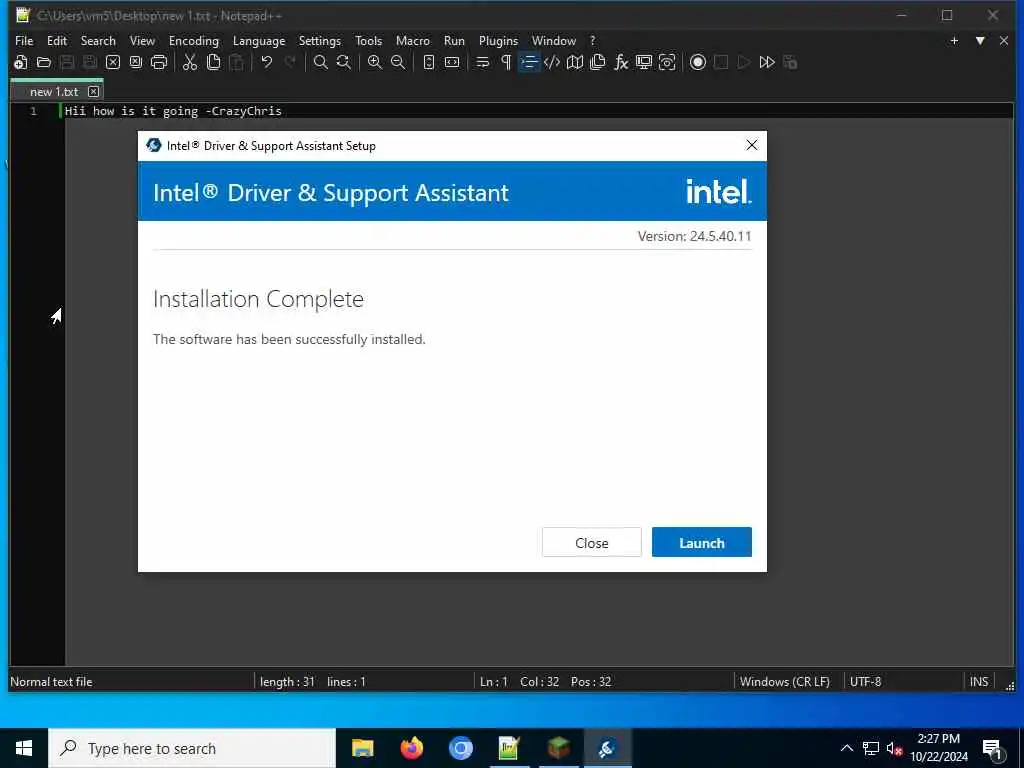
Task: Open the Plugins menu
Action: (498, 40)
